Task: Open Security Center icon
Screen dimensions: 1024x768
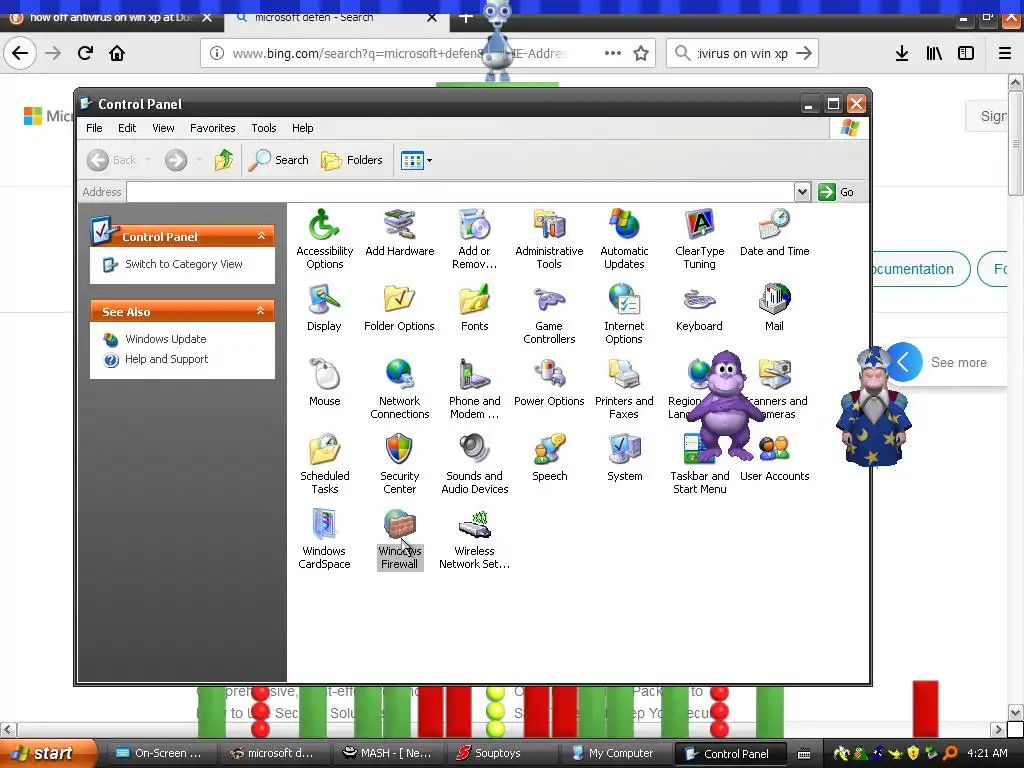Action: click(399, 464)
